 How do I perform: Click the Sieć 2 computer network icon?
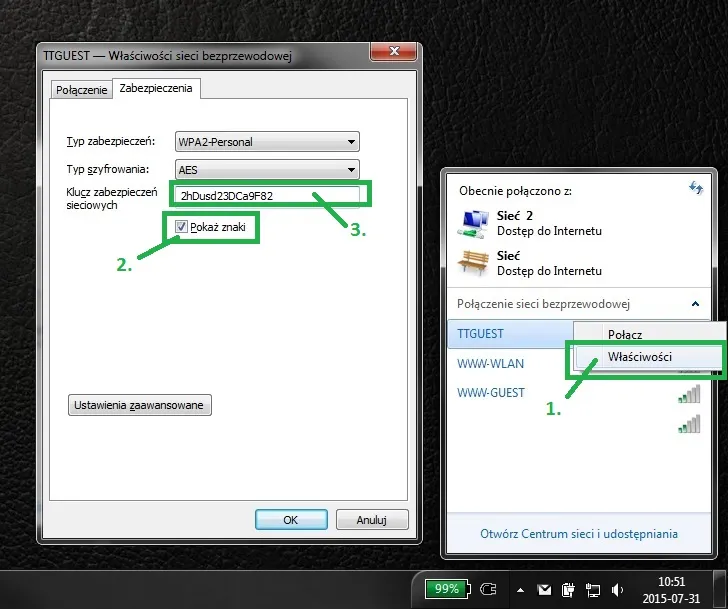(x=473, y=224)
